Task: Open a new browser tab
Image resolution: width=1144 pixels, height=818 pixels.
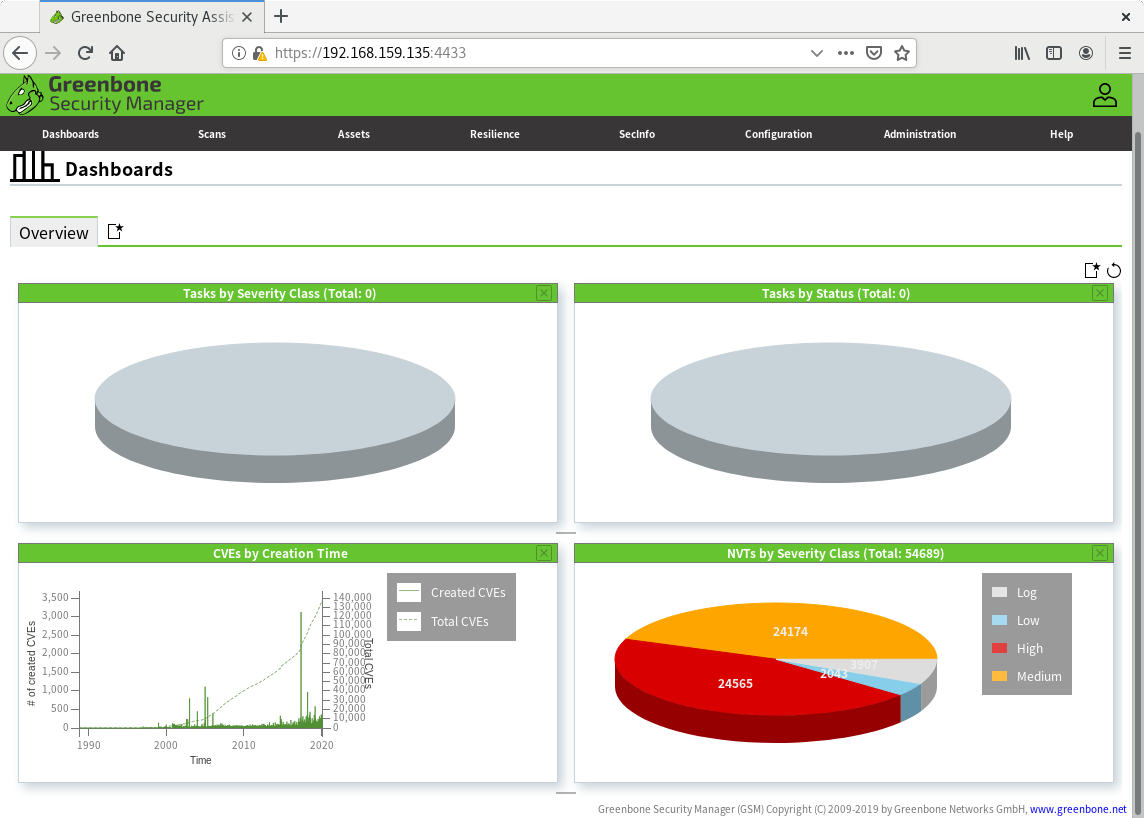Action: 281,16
